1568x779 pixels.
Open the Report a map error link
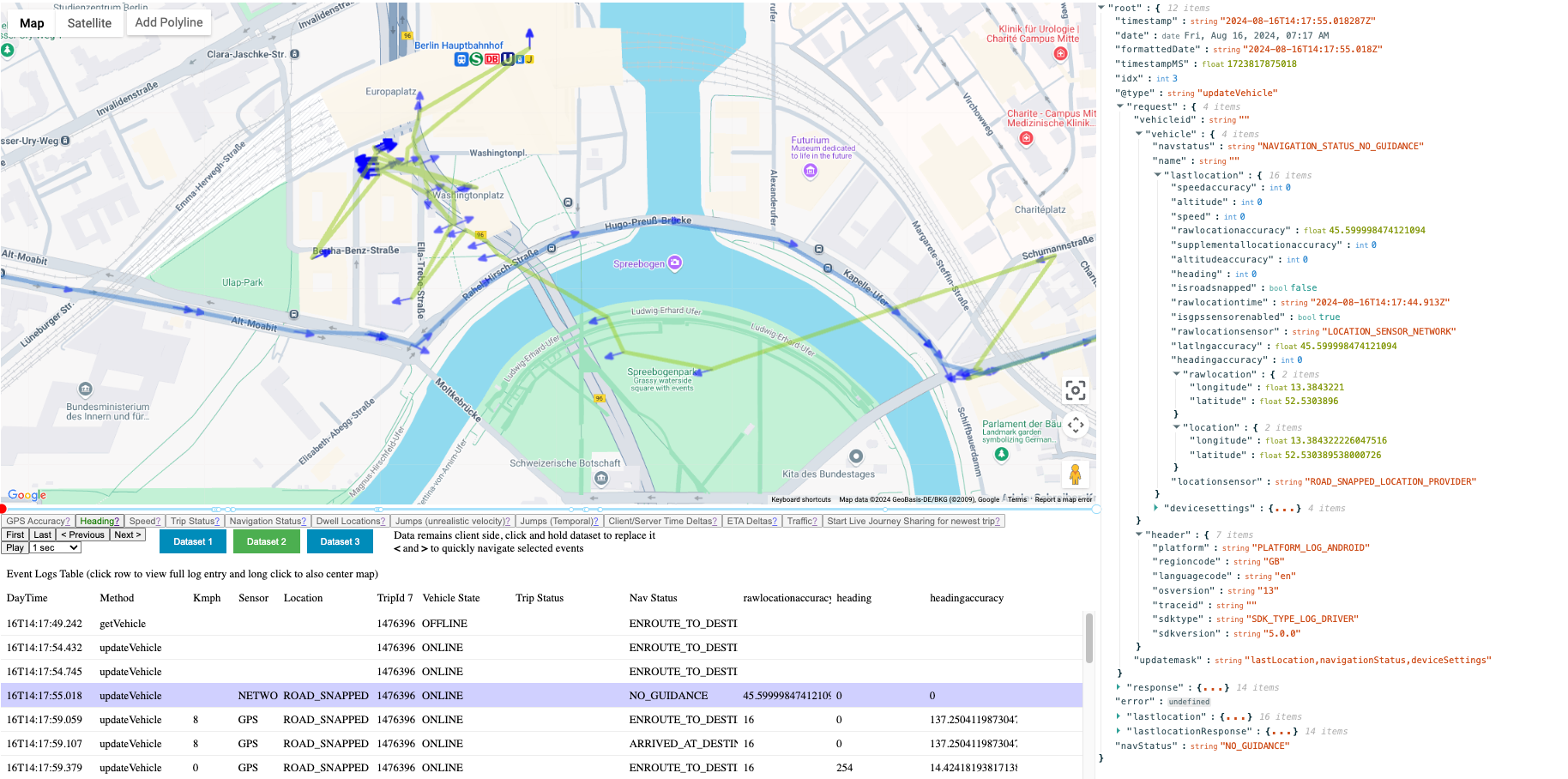pyautogui.click(x=1064, y=499)
